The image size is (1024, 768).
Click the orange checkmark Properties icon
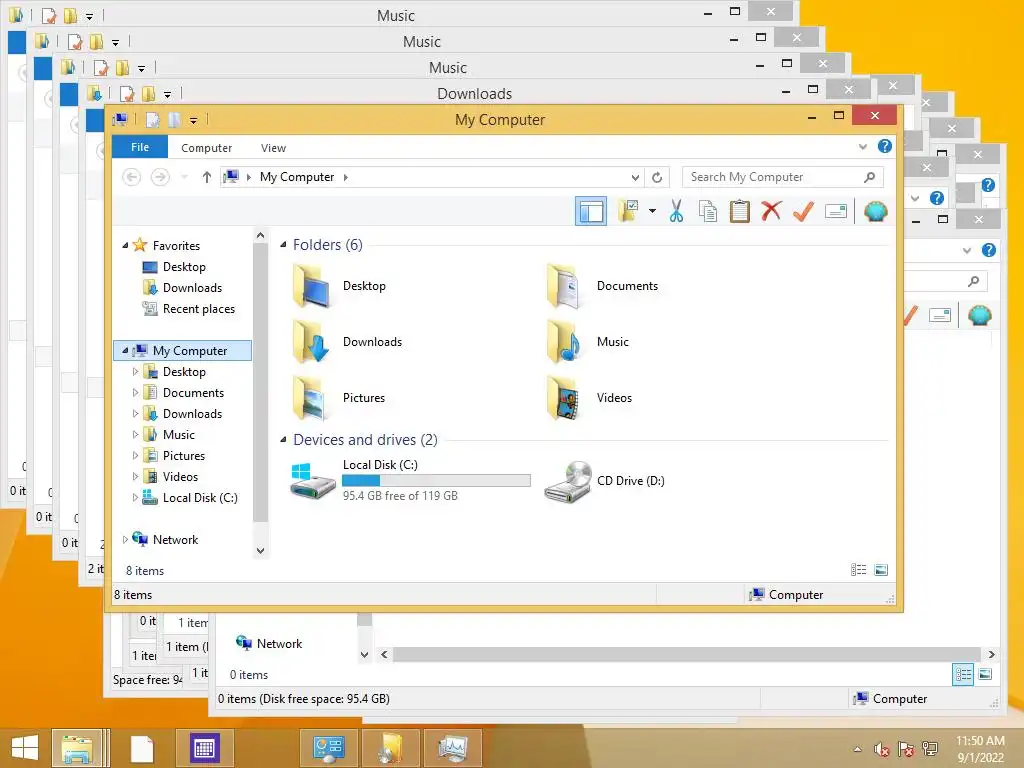(803, 212)
